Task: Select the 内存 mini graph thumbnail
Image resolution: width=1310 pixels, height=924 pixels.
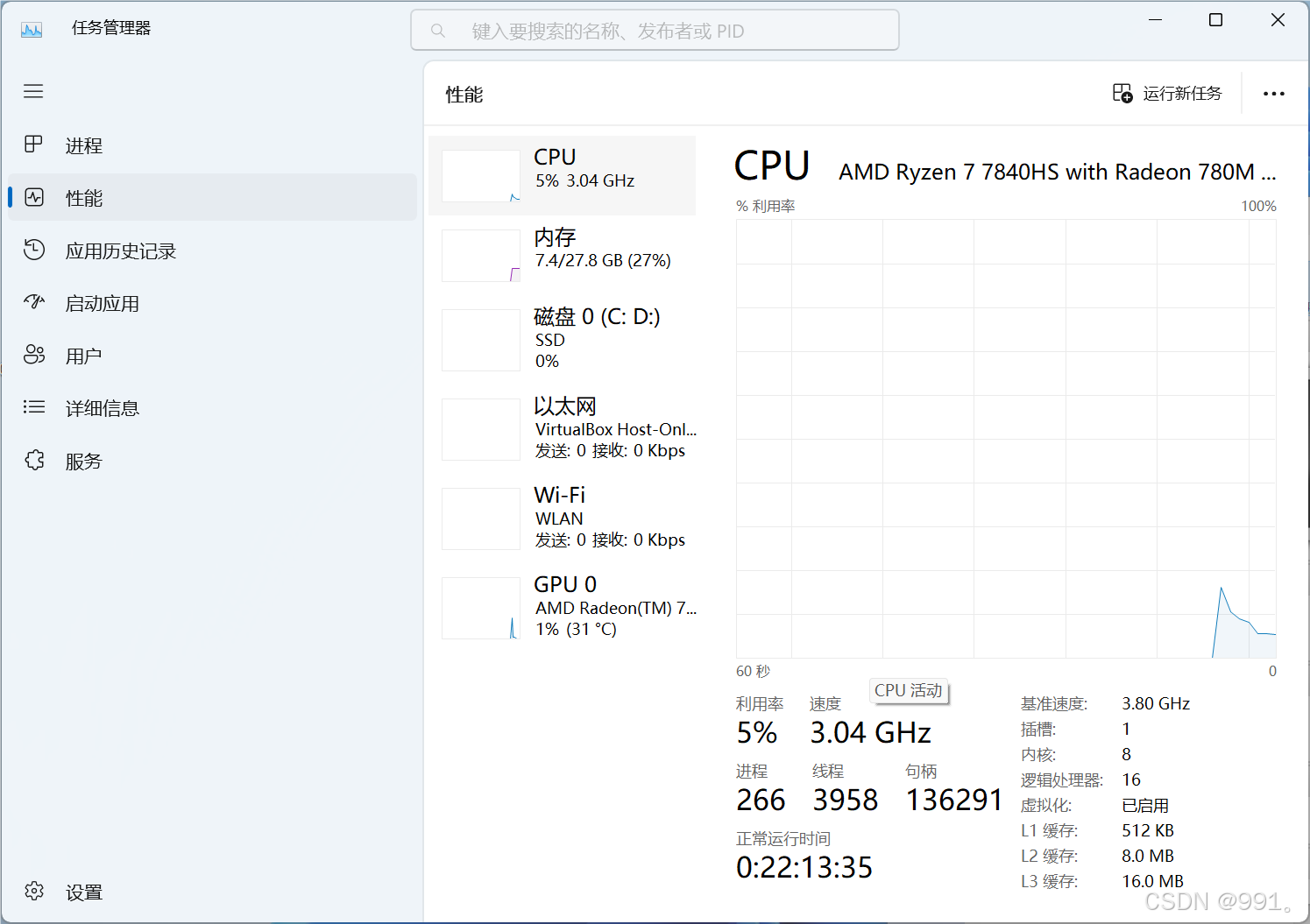Action: tap(481, 256)
